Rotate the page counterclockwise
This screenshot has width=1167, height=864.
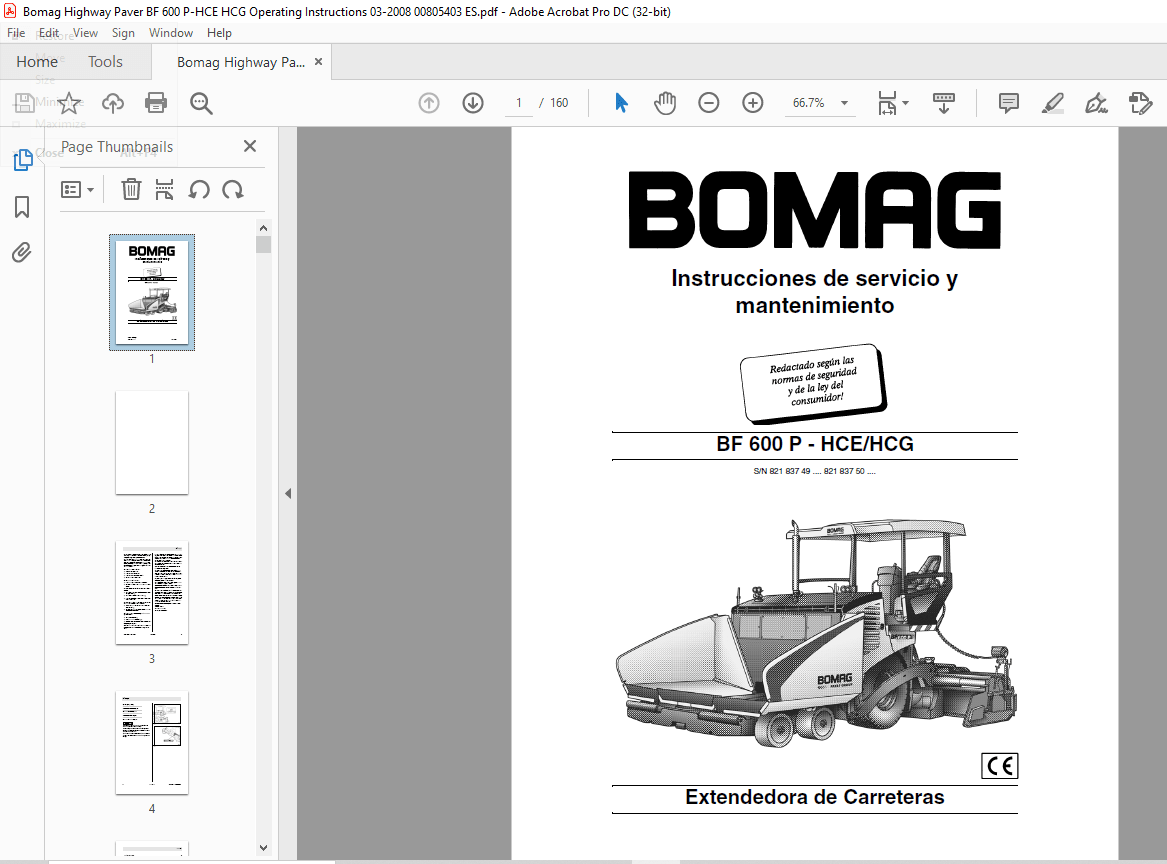[199, 189]
